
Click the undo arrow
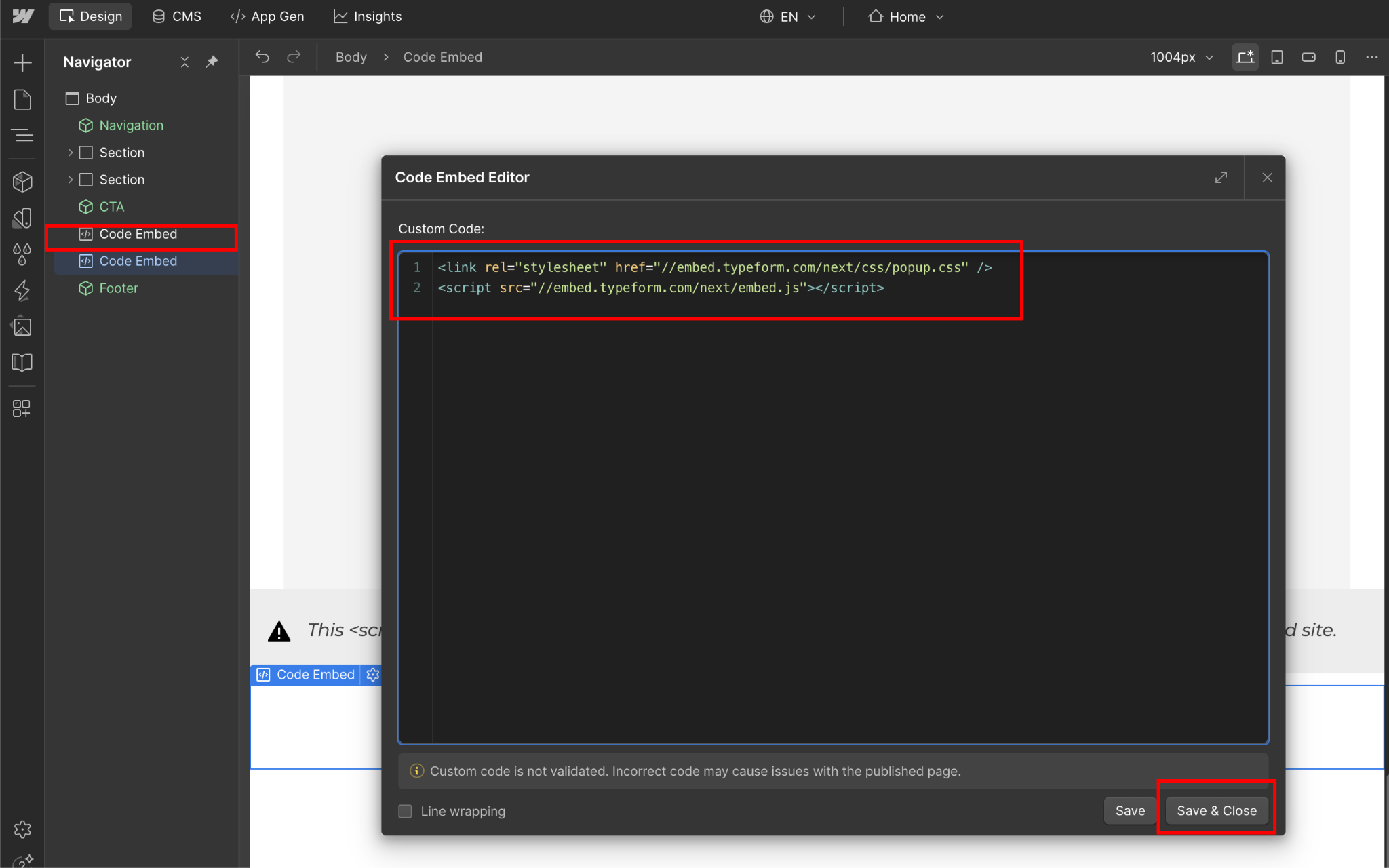262,57
